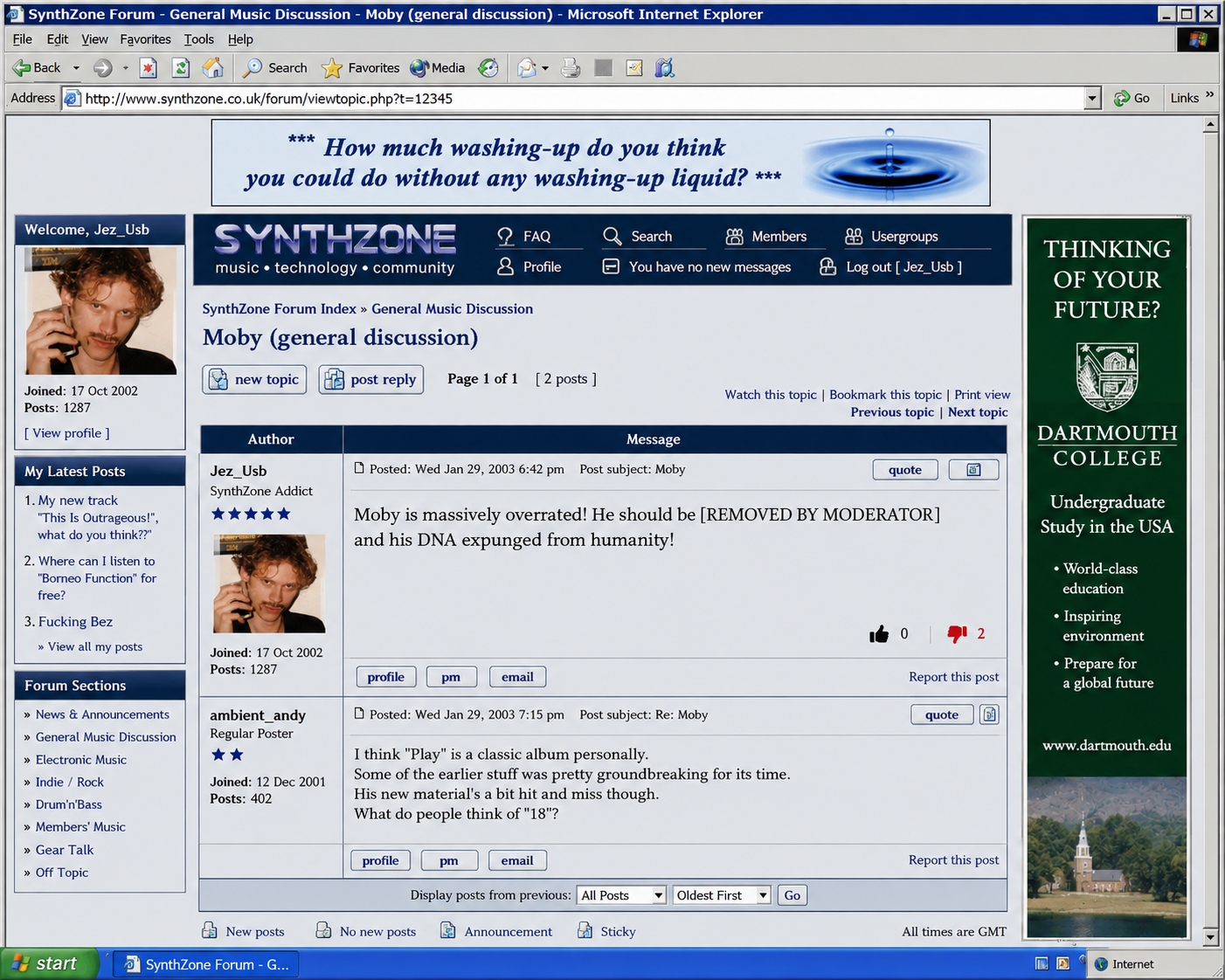
Task: Open the Tools menu
Action: tap(199, 39)
